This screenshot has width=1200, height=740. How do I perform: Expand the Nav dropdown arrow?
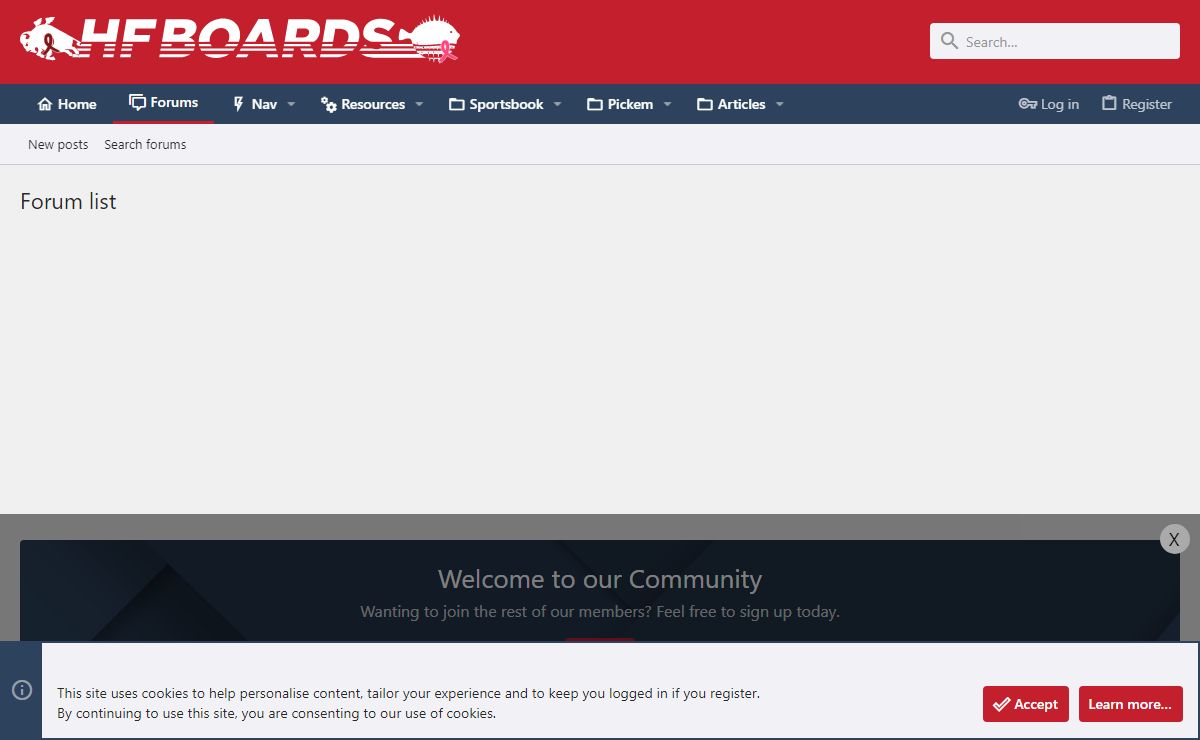coord(291,104)
